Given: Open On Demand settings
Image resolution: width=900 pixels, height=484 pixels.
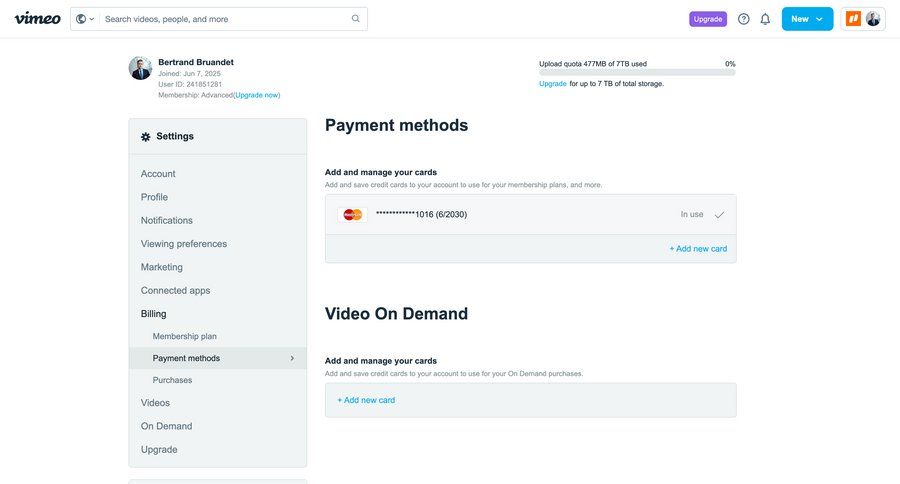Looking at the screenshot, I should point(166,426).
